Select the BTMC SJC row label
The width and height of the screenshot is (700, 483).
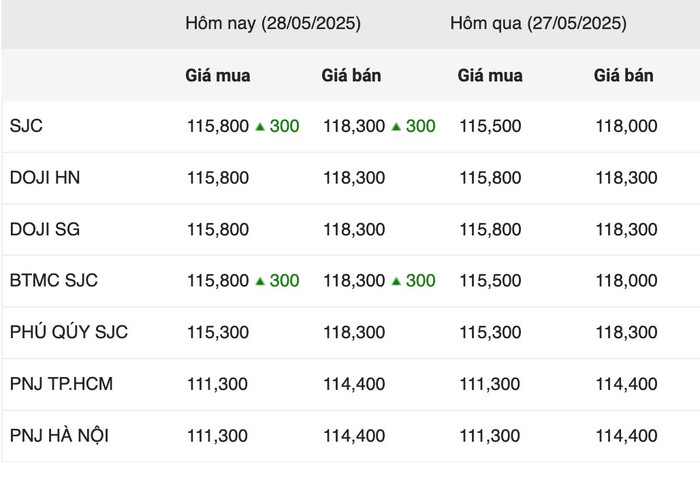(54, 280)
